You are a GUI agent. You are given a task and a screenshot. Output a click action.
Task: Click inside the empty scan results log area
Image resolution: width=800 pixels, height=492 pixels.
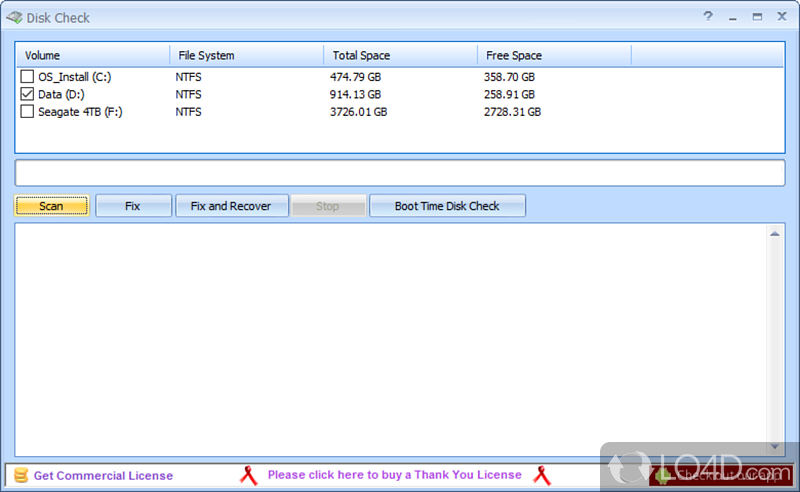click(391, 339)
